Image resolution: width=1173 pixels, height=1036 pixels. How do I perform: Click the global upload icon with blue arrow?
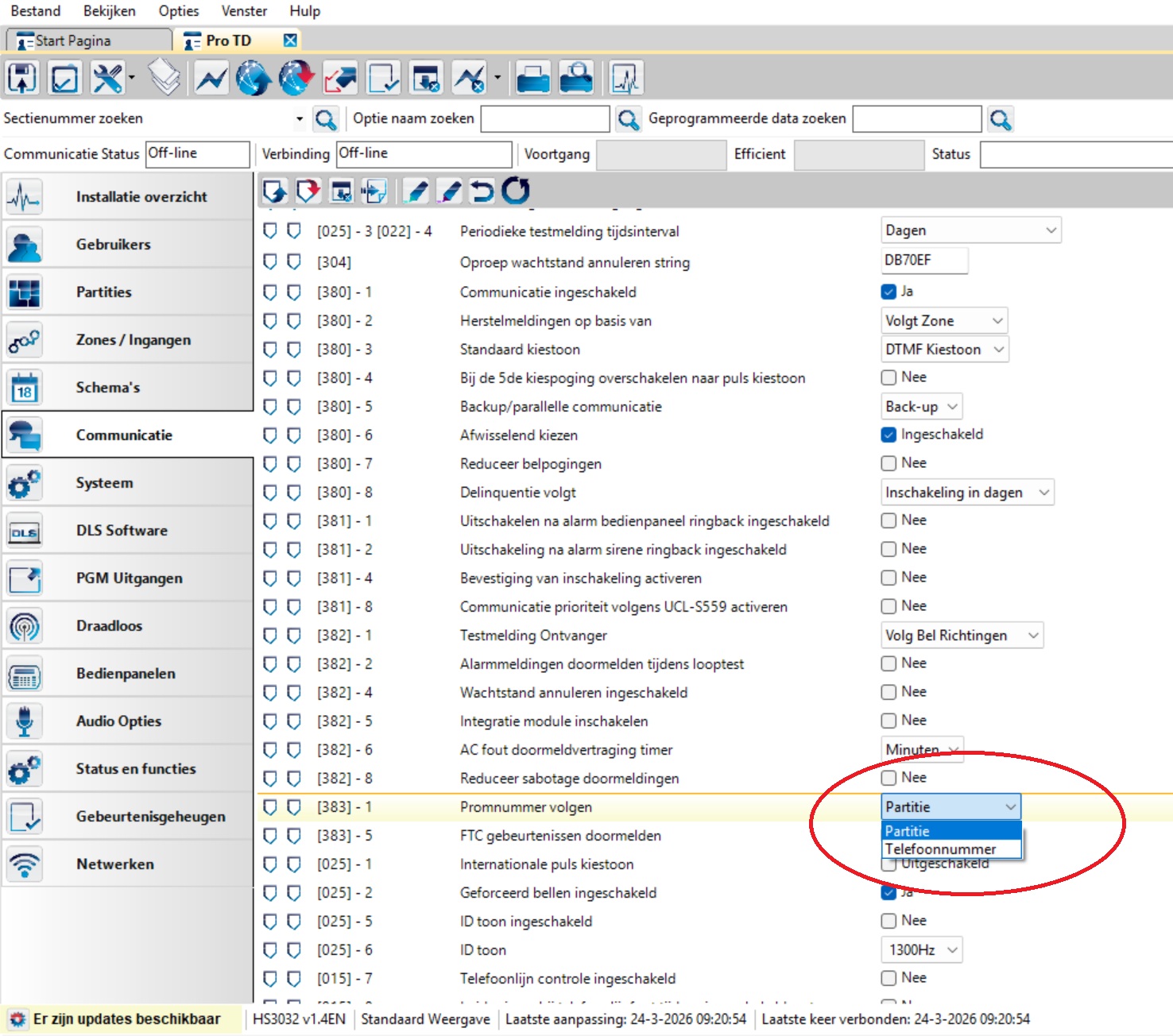(x=254, y=79)
